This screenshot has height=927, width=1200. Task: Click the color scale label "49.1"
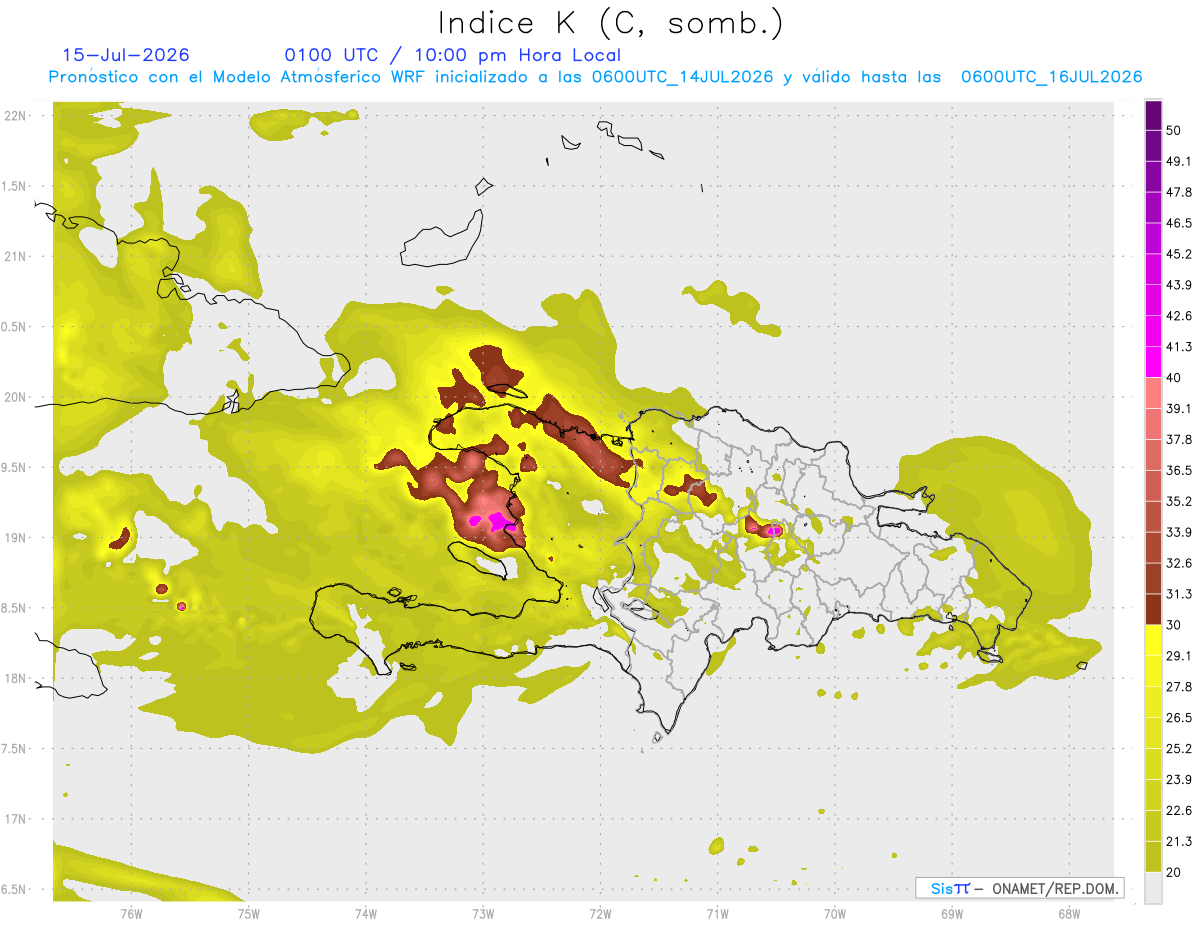pyautogui.click(x=1179, y=162)
